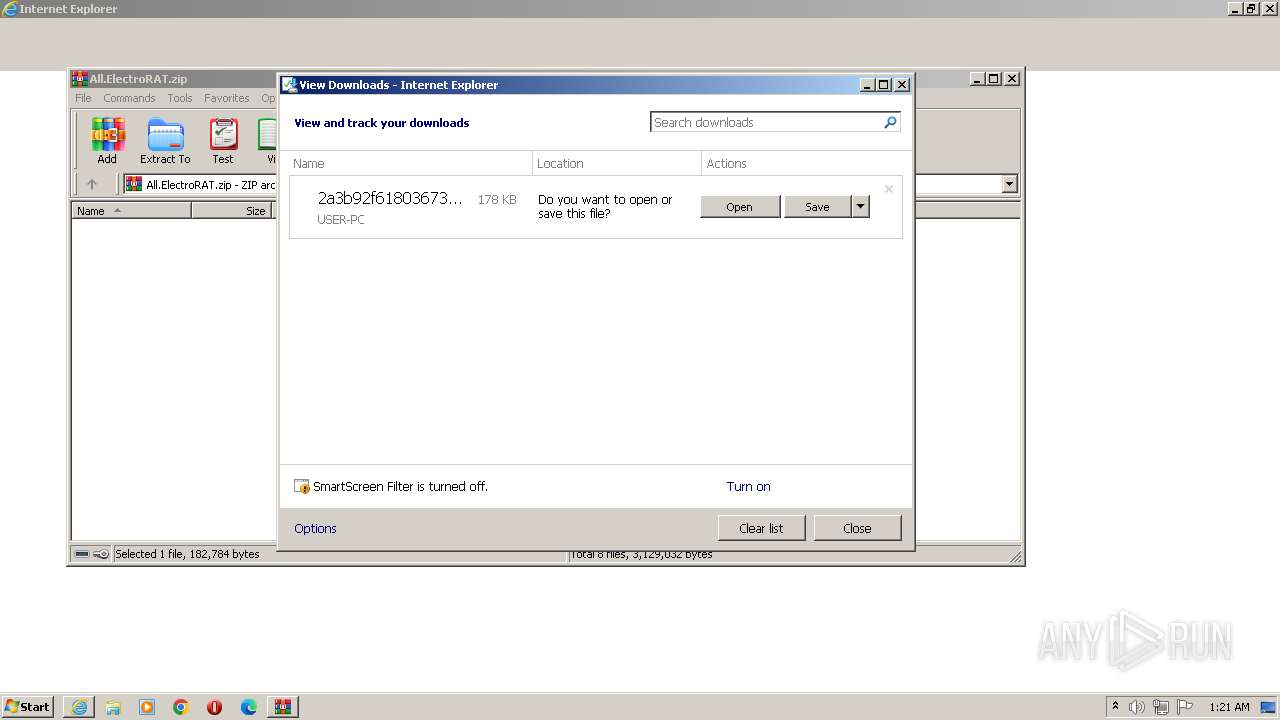The image size is (1280, 720).
Task: Sort by Name column in downloads
Action: tap(410, 163)
